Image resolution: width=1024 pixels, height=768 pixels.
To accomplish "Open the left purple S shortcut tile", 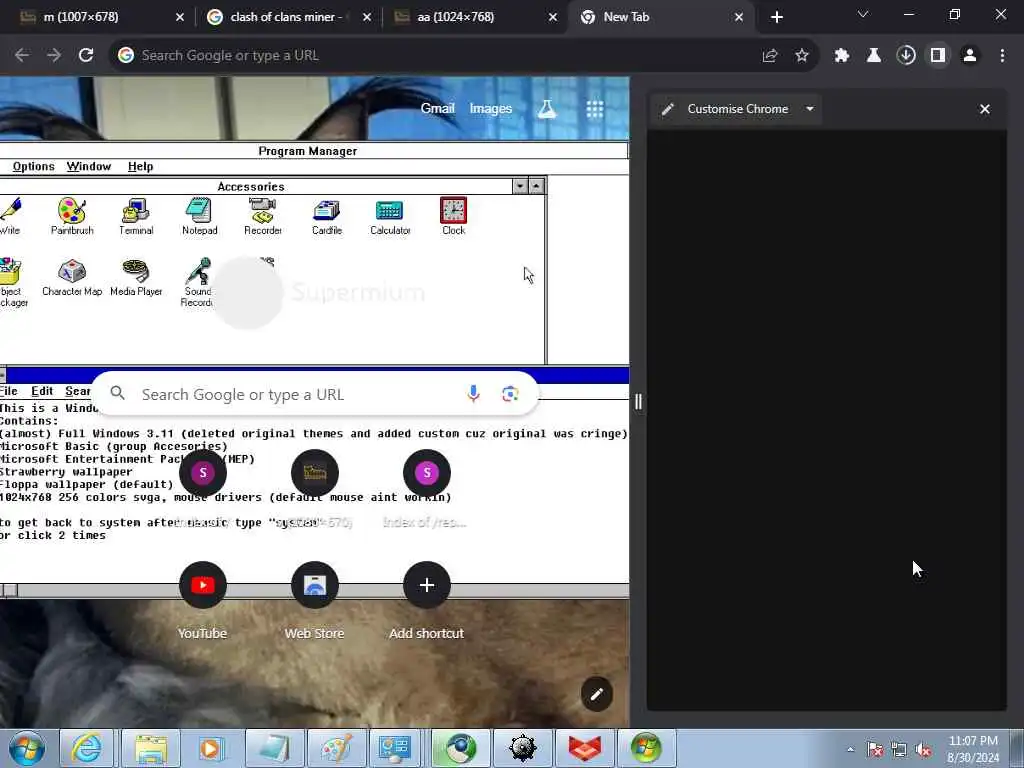I will [x=202, y=473].
